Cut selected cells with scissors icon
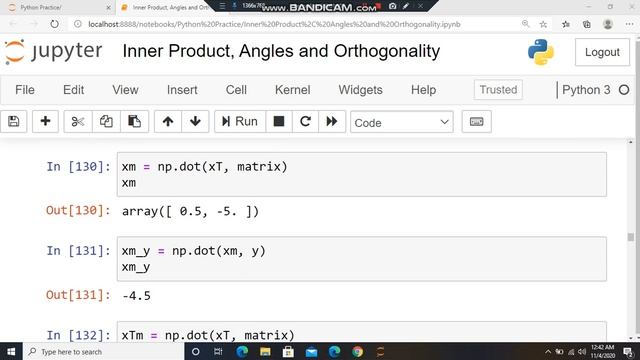 78,121
